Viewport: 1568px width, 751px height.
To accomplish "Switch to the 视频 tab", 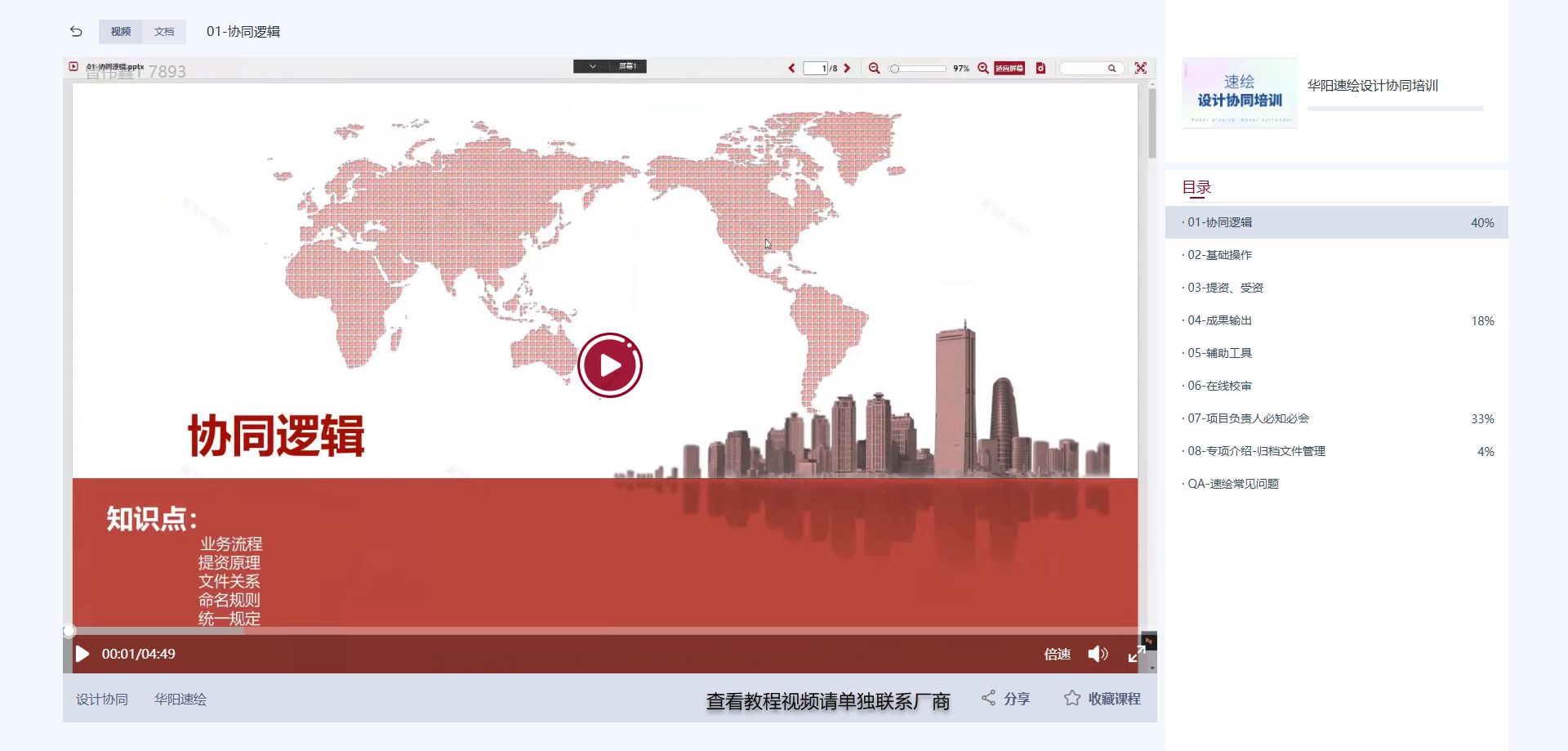I will [121, 32].
